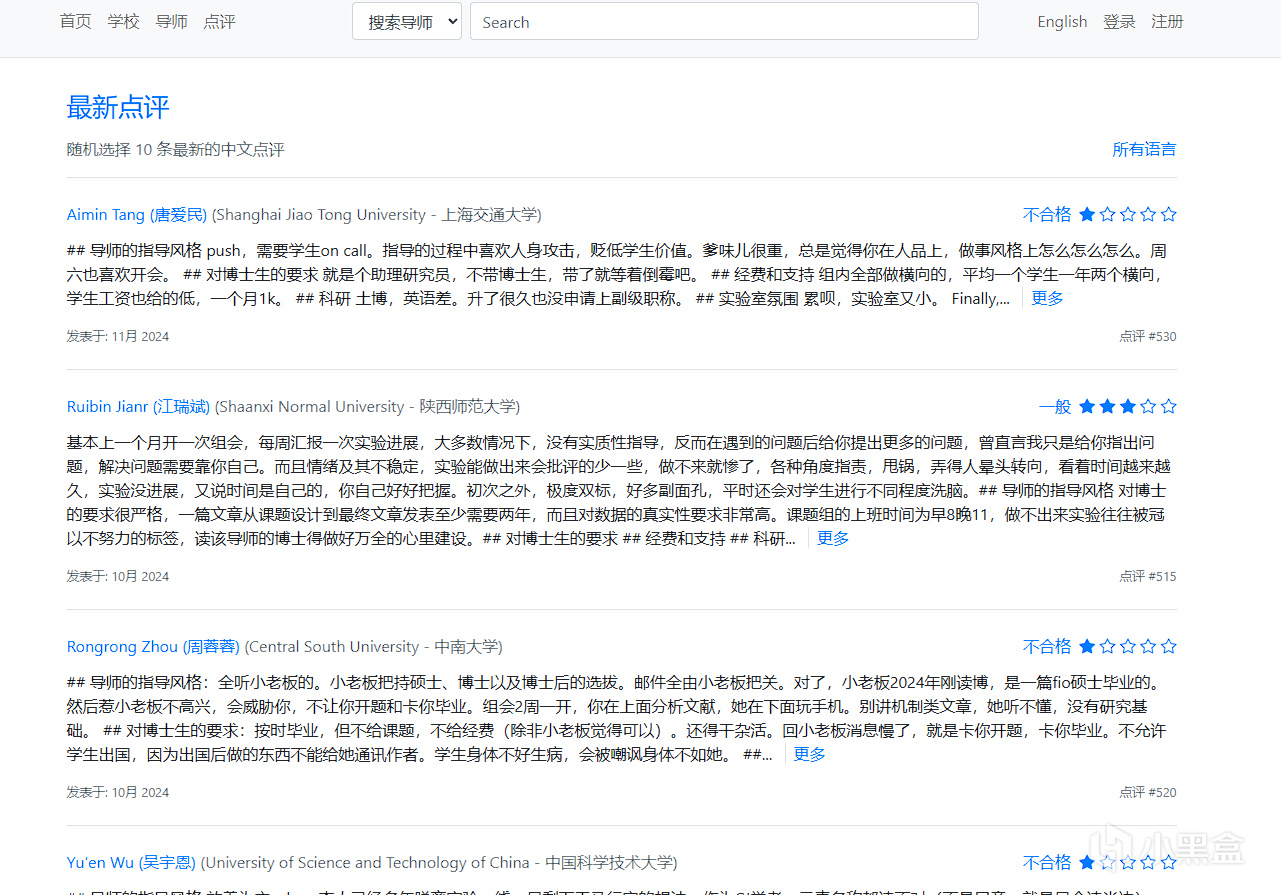Image resolution: width=1281 pixels, height=895 pixels.
Task: Click second star of Aimin Tang's rating
Action: pyautogui.click(x=1108, y=214)
